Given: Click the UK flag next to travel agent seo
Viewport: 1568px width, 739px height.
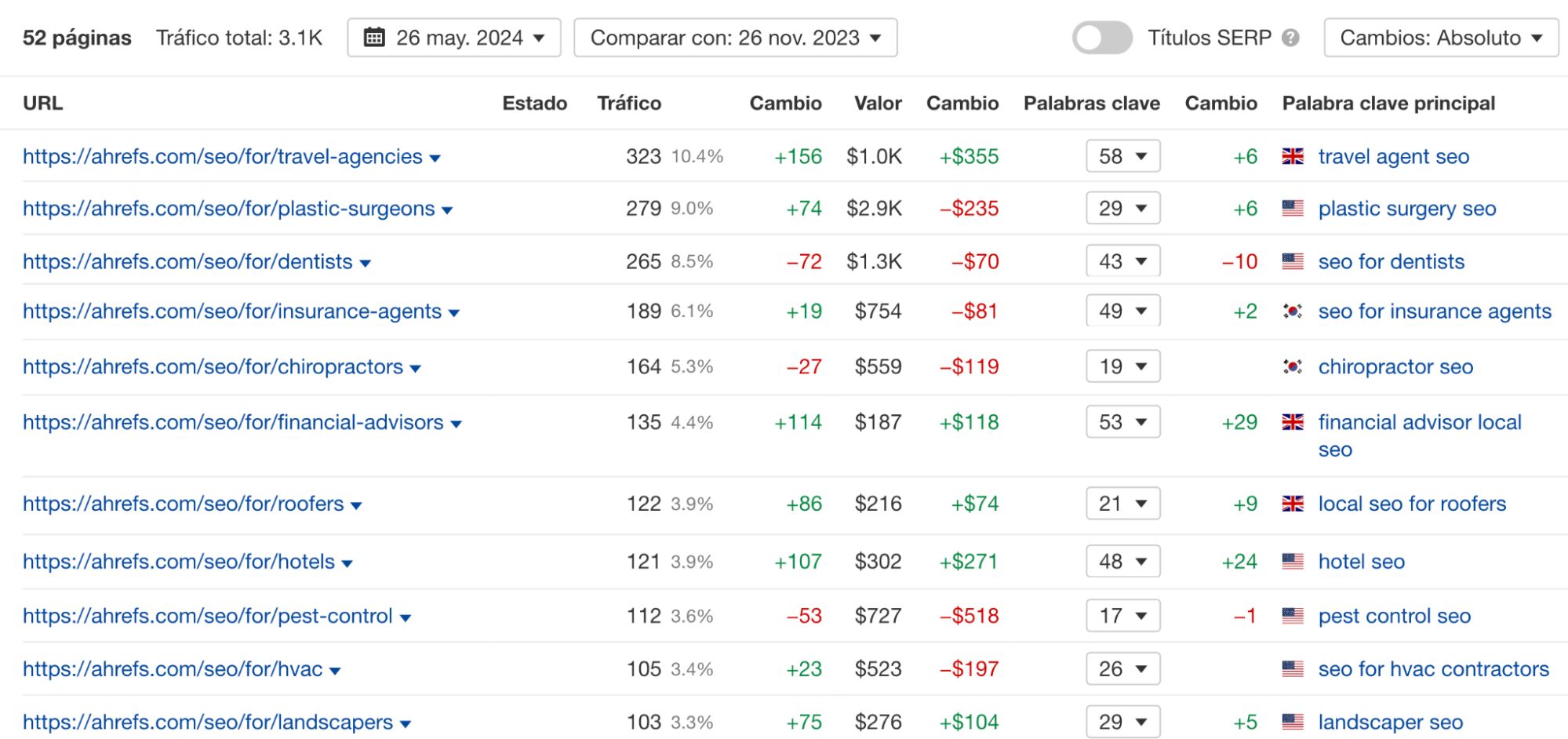Looking at the screenshot, I should pyautogui.click(x=1294, y=156).
